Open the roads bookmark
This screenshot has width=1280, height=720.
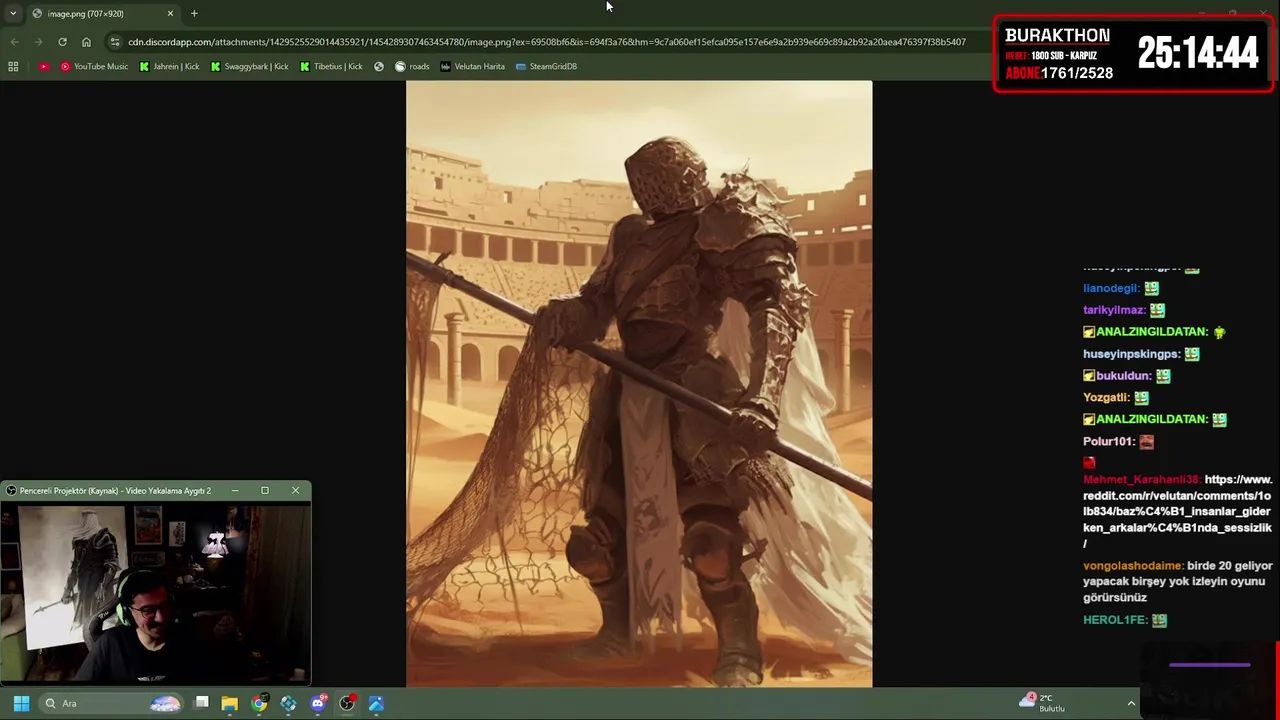(x=412, y=66)
